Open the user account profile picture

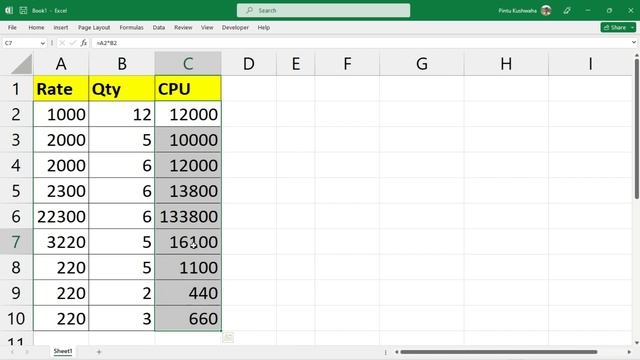pos(546,11)
